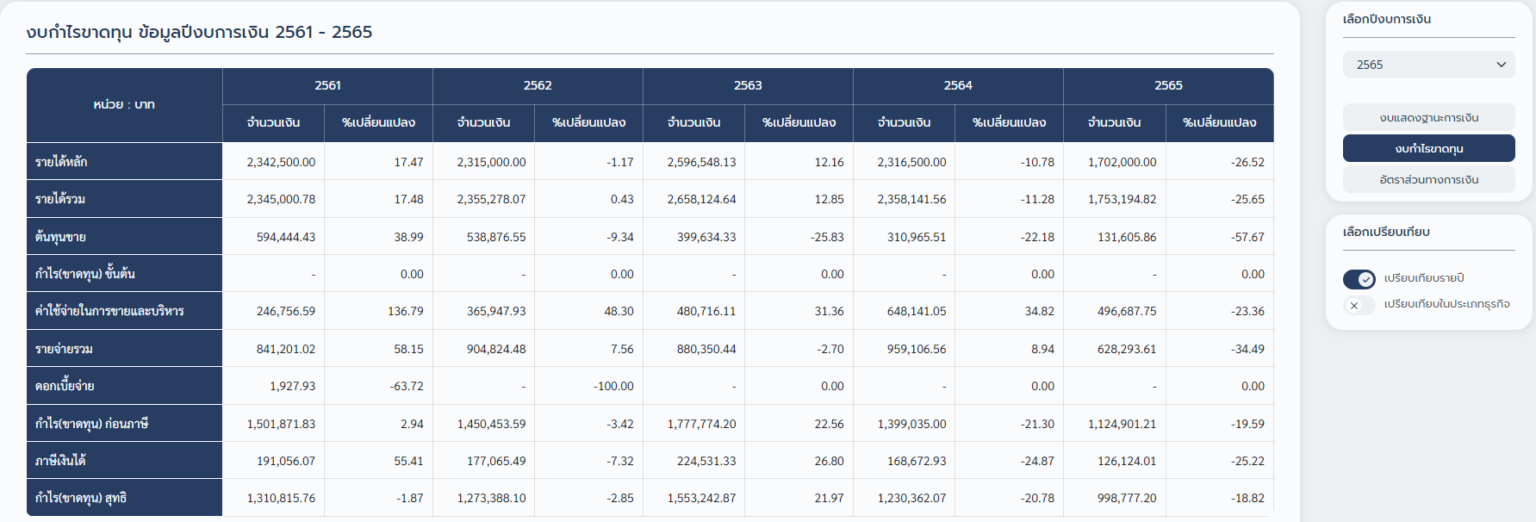This screenshot has width=1536, height=522.
Task: Select the งบกำไรขาดทุน button
Action: click(1428, 149)
